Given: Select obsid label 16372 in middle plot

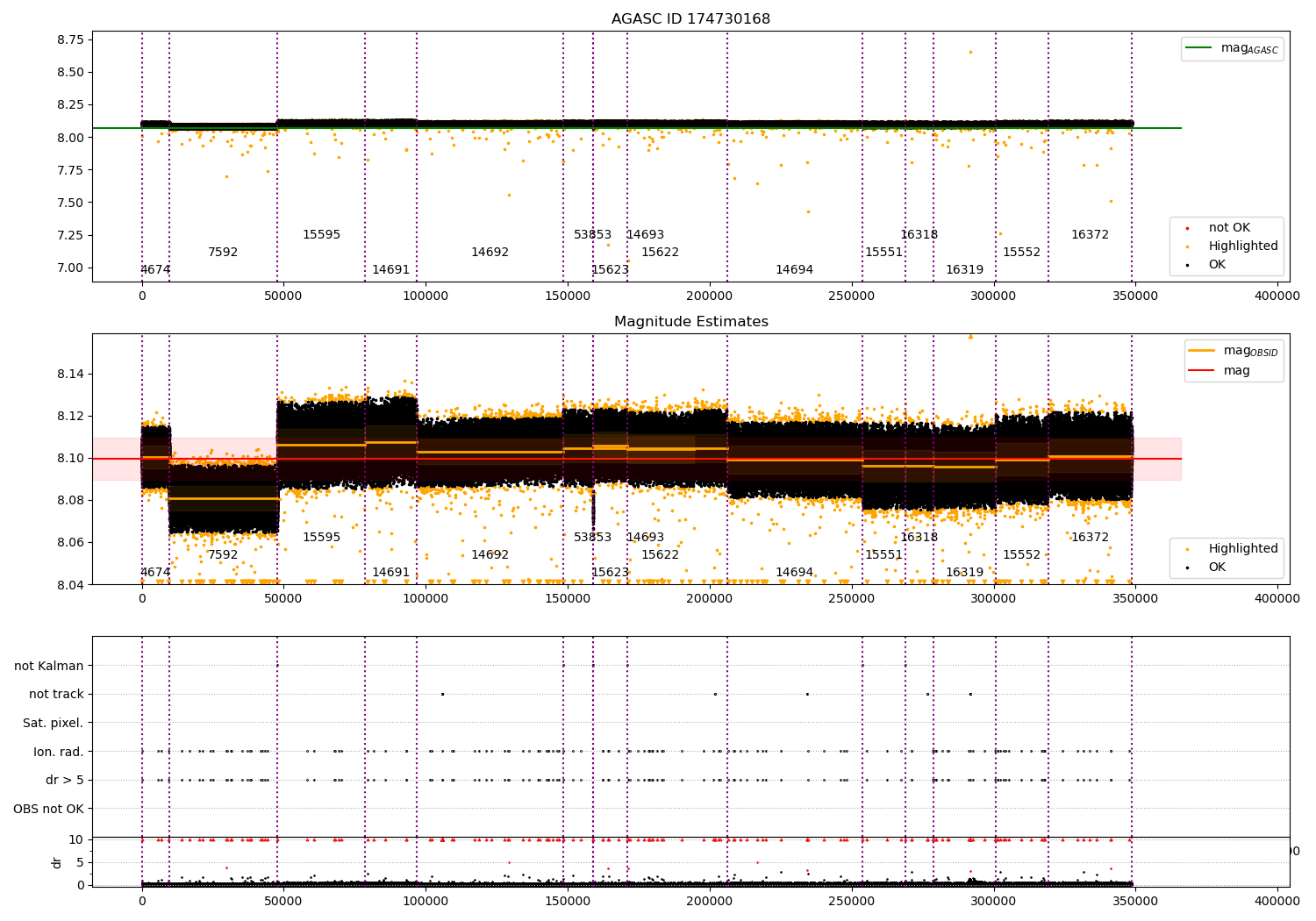Looking at the screenshot, I should click(x=1090, y=538).
